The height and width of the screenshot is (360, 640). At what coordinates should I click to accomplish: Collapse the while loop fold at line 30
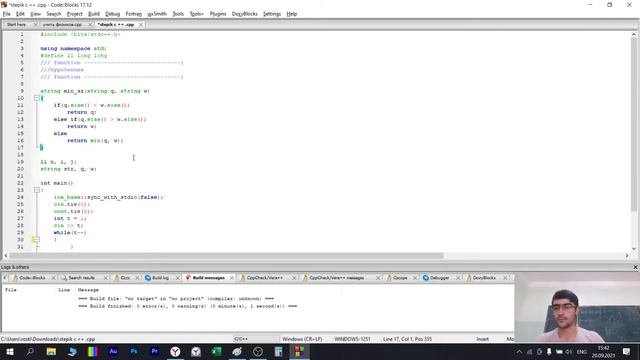click(x=37, y=240)
